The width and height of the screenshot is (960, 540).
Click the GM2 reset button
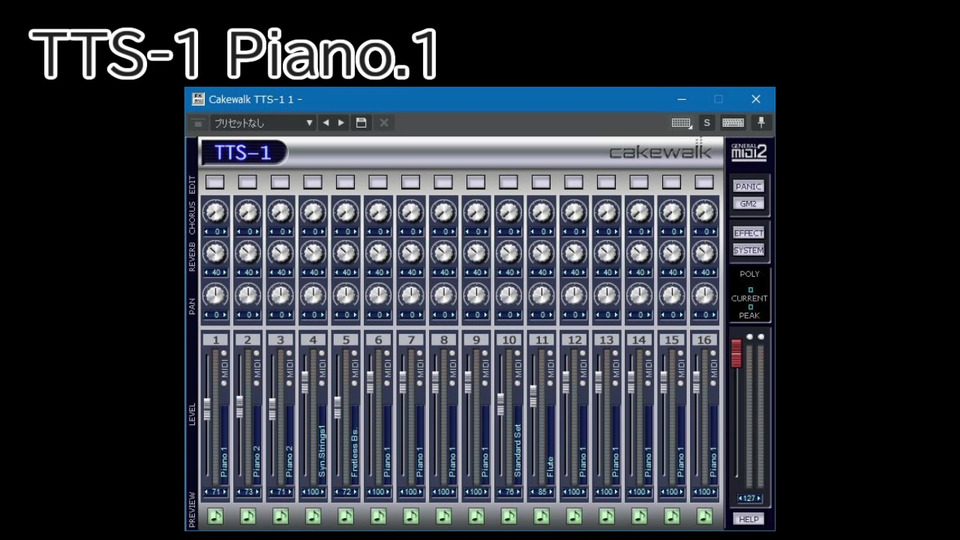[x=748, y=203]
